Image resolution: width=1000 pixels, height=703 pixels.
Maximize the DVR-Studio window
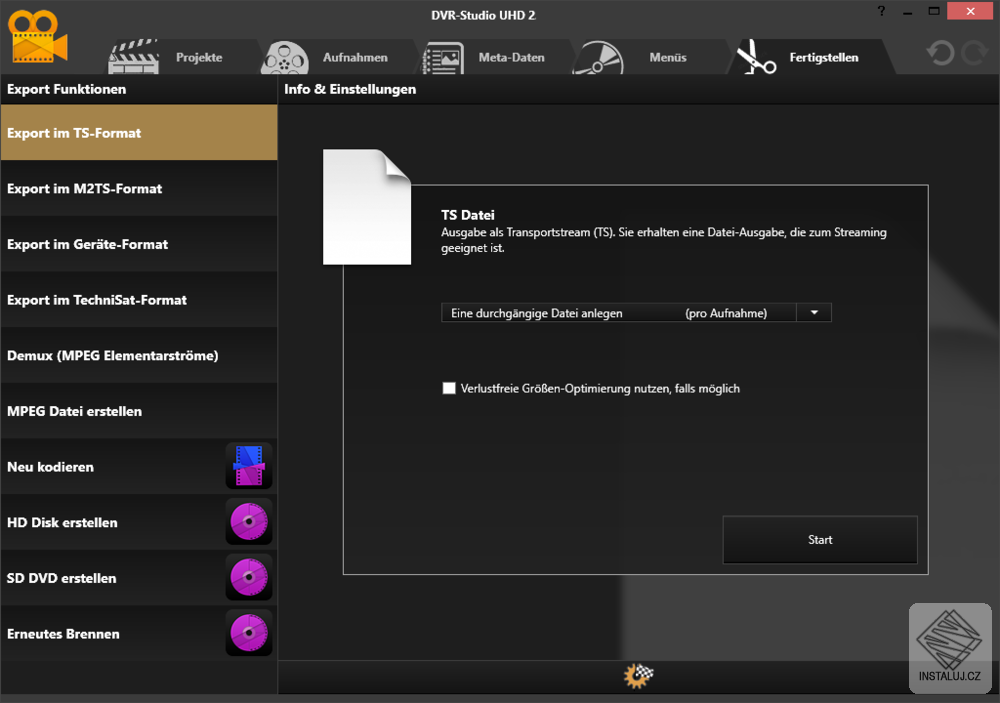point(934,11)
